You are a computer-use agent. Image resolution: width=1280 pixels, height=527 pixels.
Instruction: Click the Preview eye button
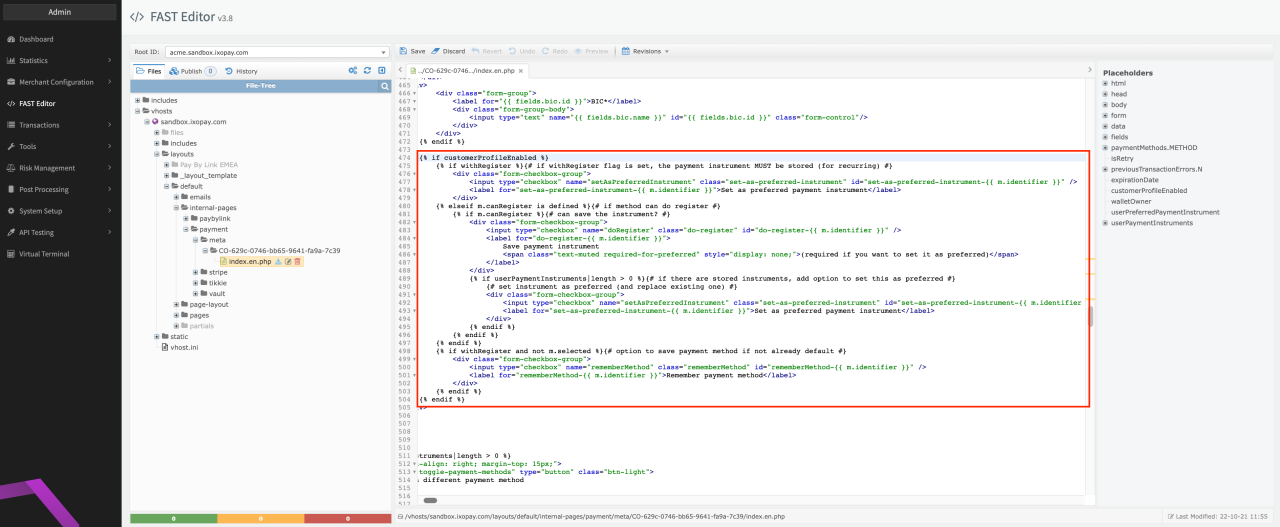pos(591,51)
